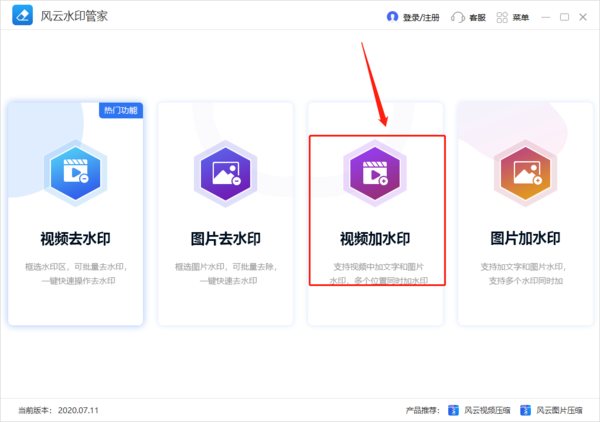Select the 图片去水印 title
The width and height of the screenshot is (600, 422).
[225, 239]
